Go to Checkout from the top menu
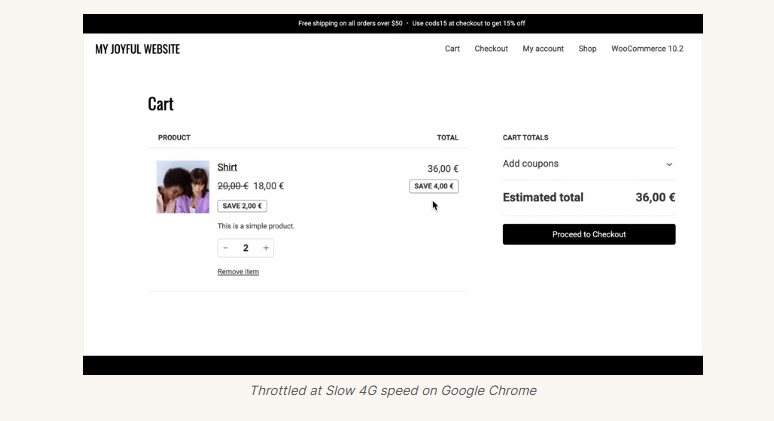 tap(491, 49)
